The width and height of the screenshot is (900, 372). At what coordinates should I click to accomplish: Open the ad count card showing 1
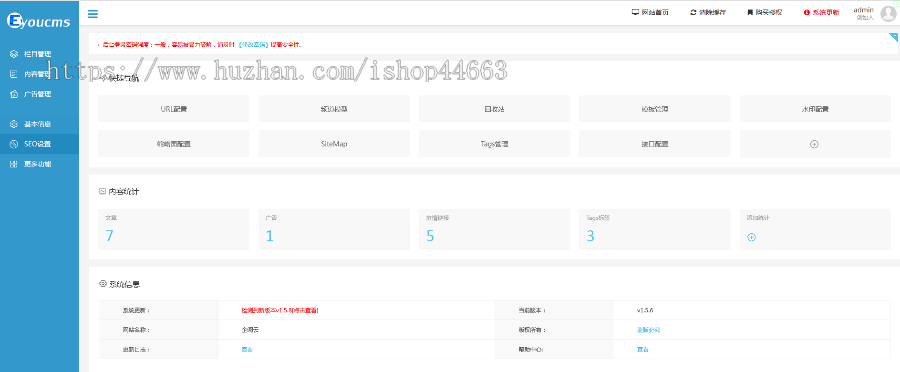334,229
